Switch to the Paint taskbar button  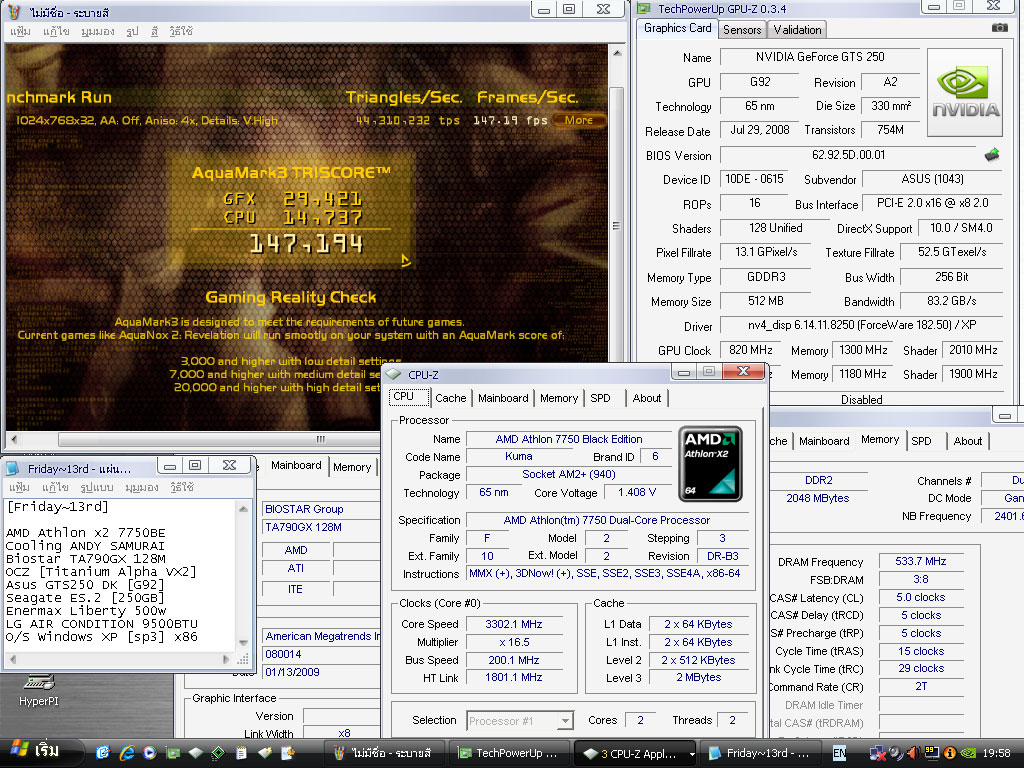point(385,753)
